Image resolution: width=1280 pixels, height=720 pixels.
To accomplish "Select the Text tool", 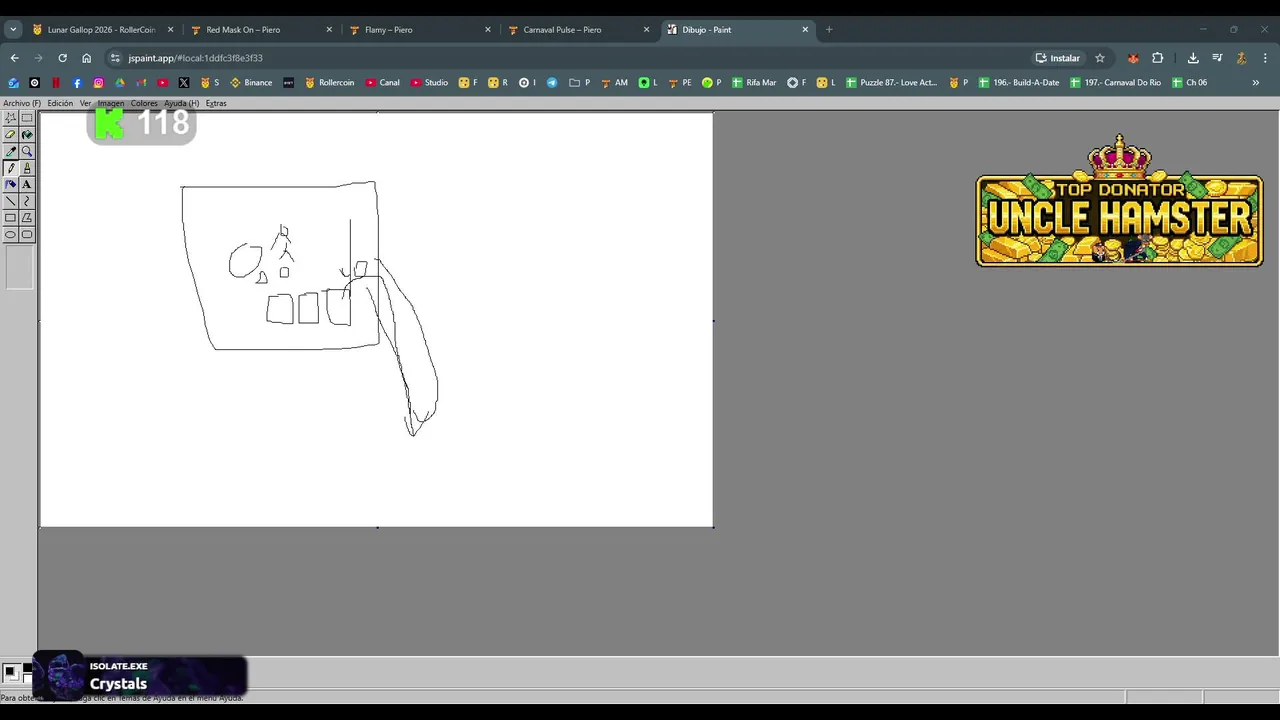I will (27, 184).
